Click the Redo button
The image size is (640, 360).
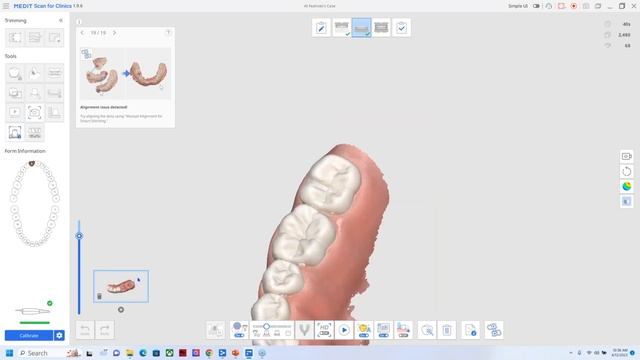104,330
